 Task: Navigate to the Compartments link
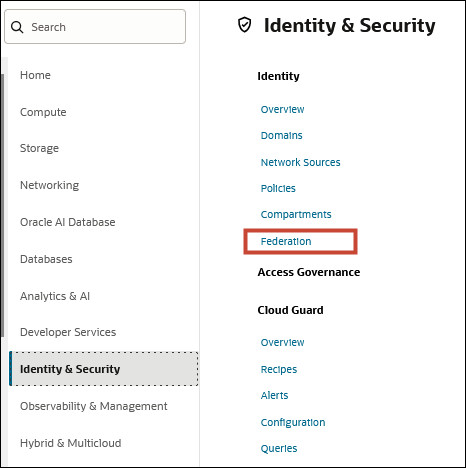(x=296, y=214)
